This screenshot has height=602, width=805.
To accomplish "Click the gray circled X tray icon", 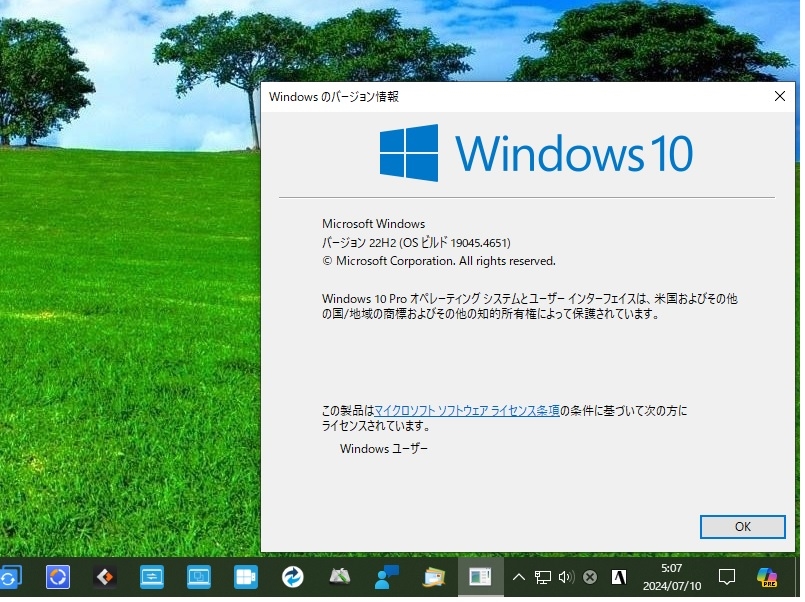I will point(590,577).
